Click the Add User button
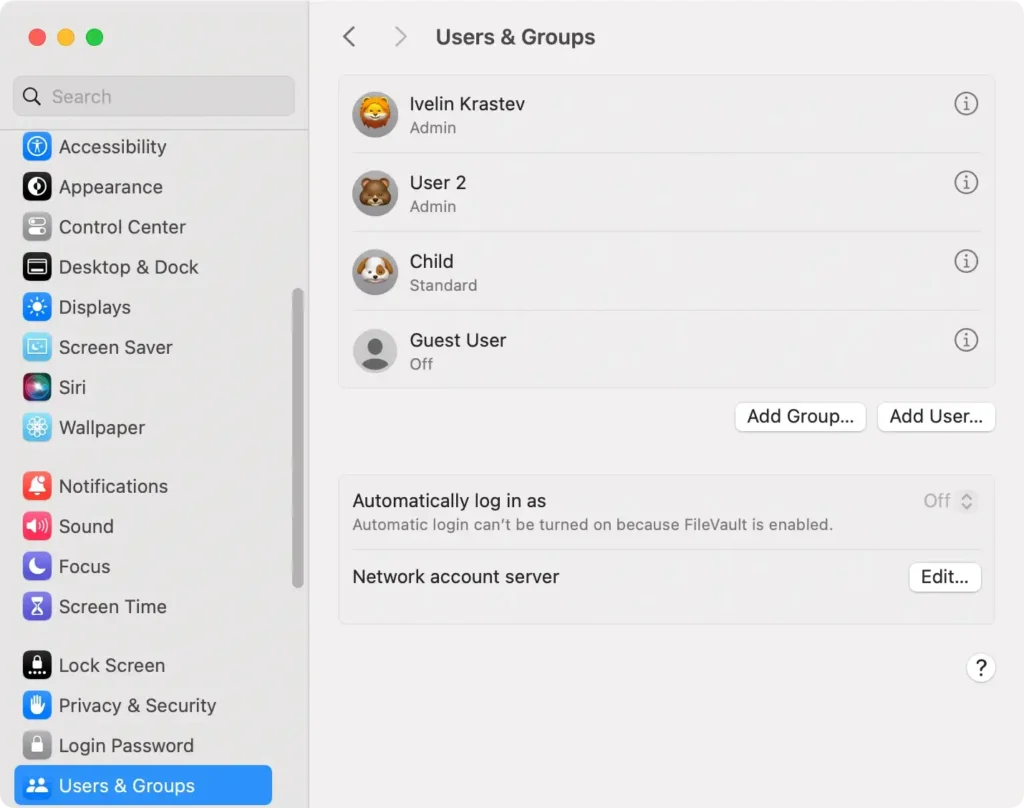The image size is (1024, 808). tap(936, 417)
